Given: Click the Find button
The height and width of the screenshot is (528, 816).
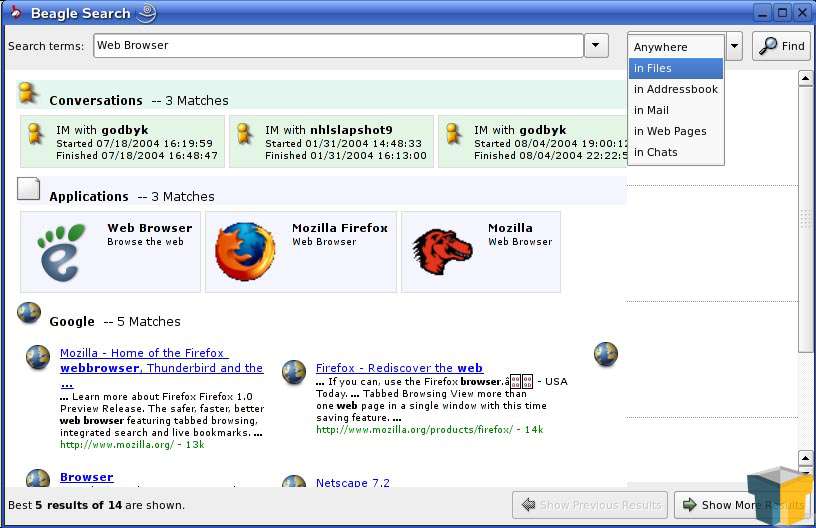Looking at the screenshot, I should 781,46.
